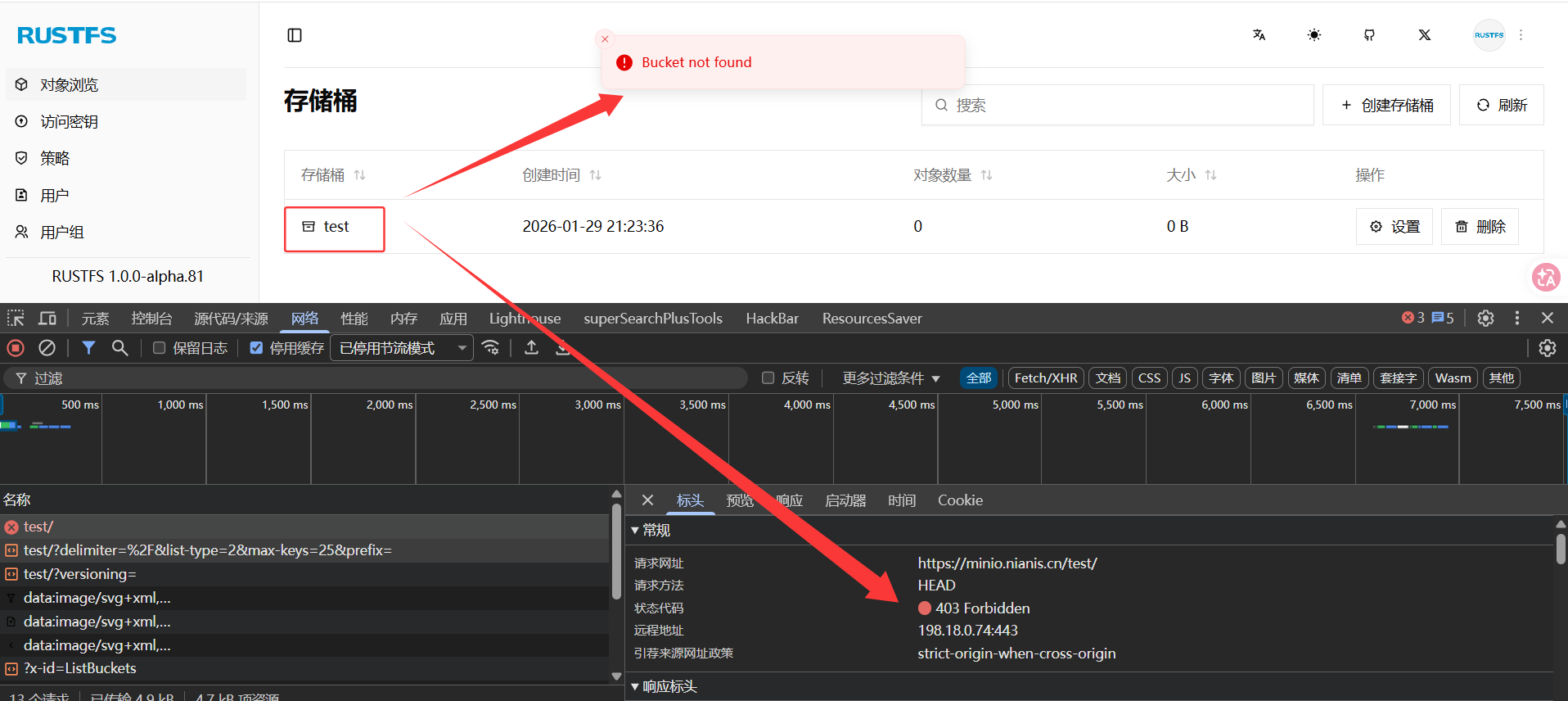Open the network search magnifier
This screenshot has width=1568, height=701.
[119, 348]
